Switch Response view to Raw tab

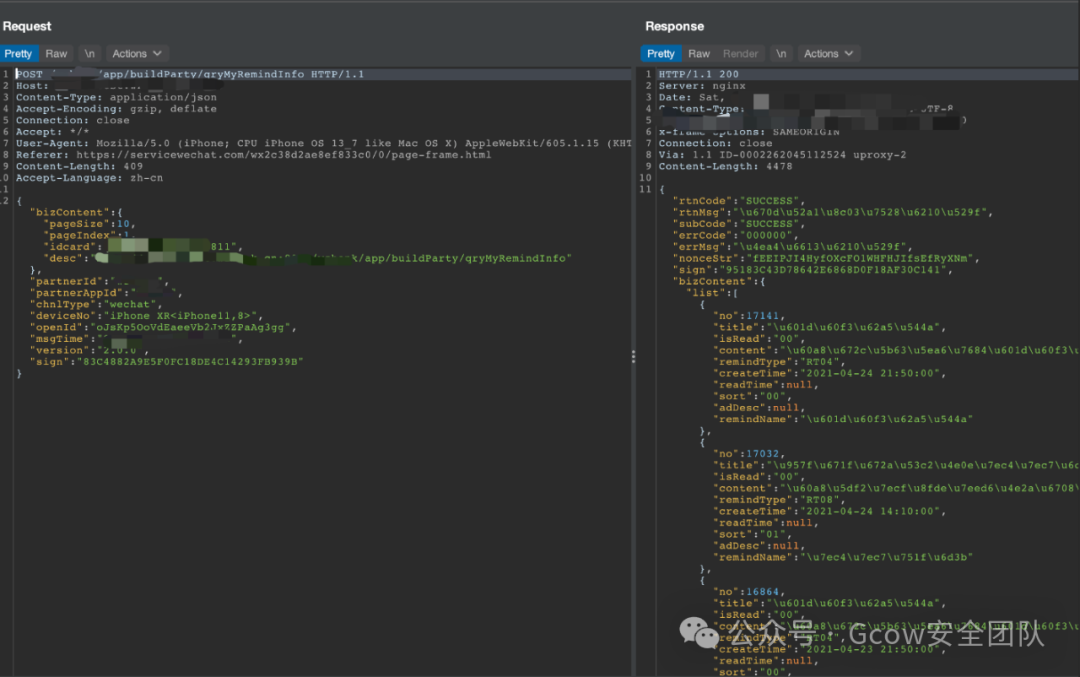coord(698,54)
